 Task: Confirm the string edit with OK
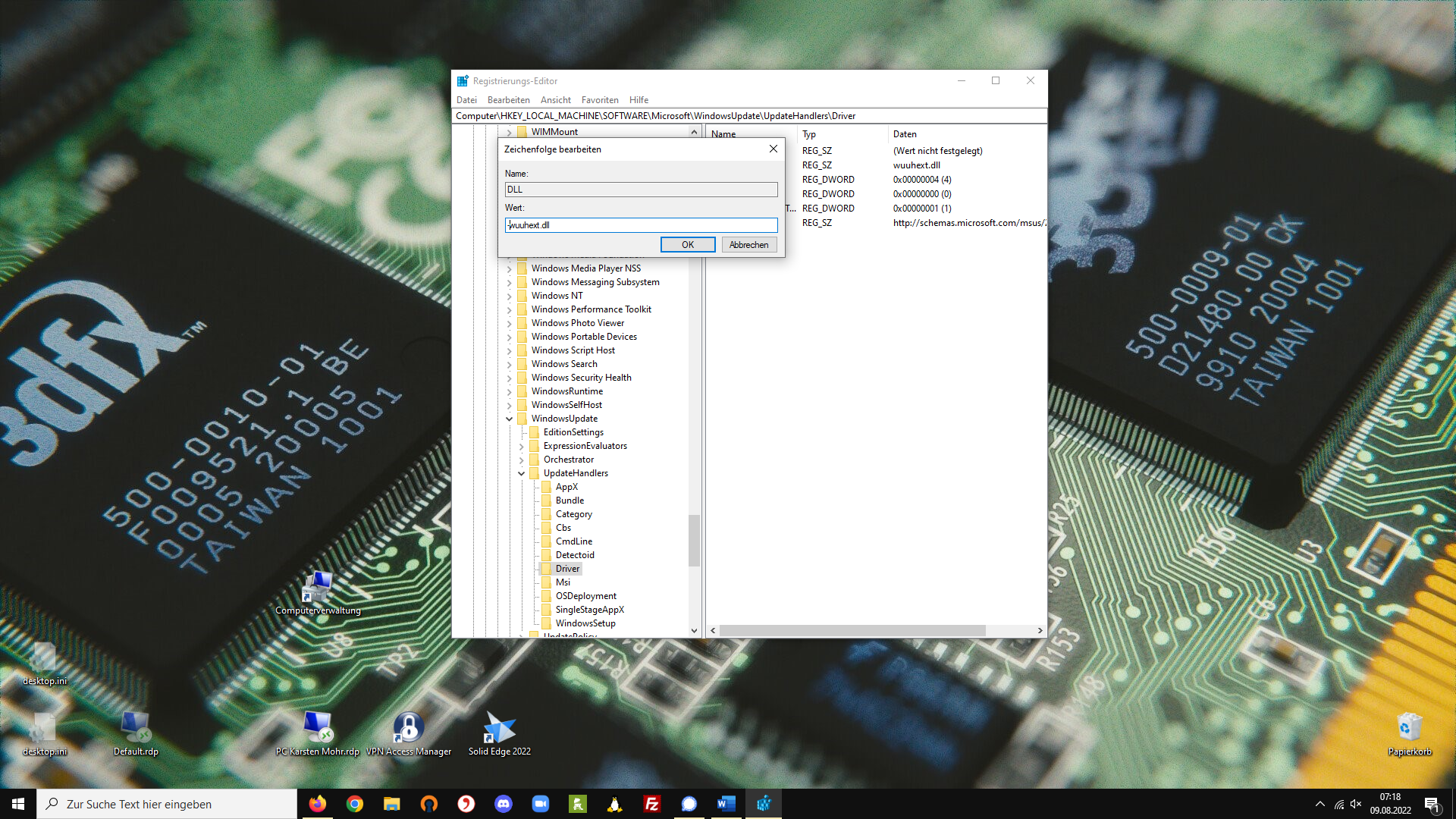click(687, 244)
